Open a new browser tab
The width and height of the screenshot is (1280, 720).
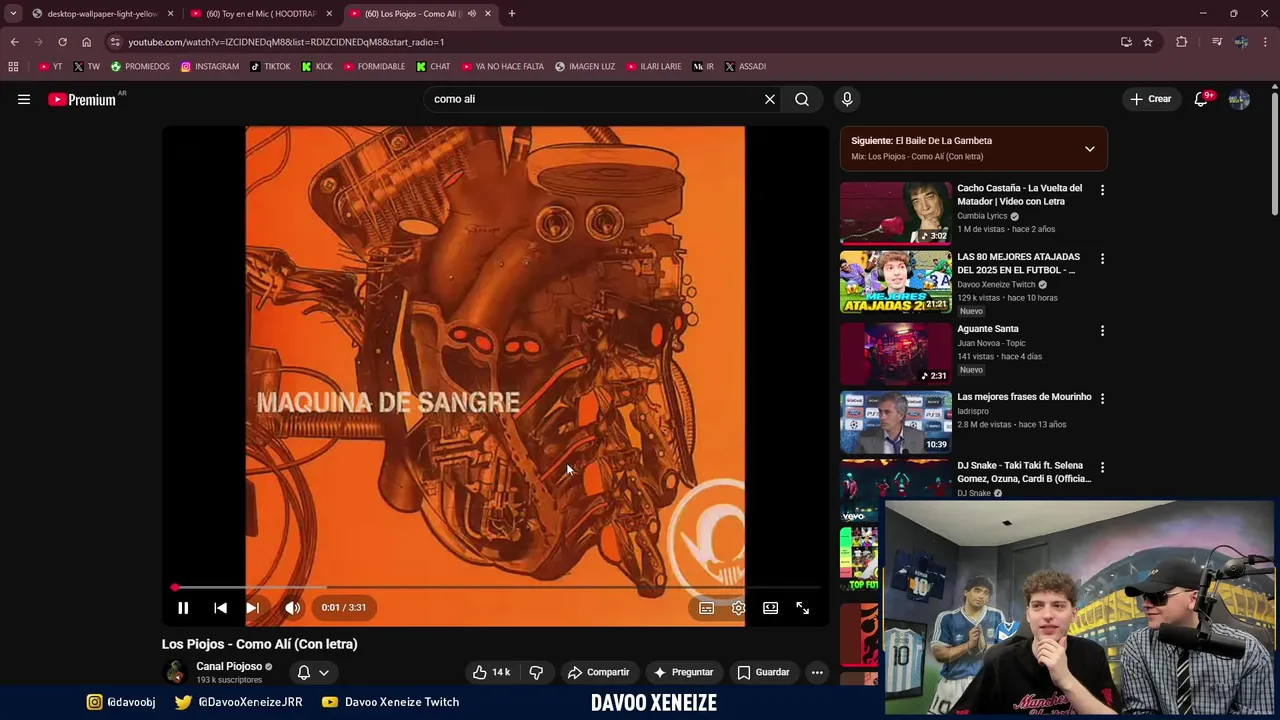pyautogui.click(x=512, y=14)
